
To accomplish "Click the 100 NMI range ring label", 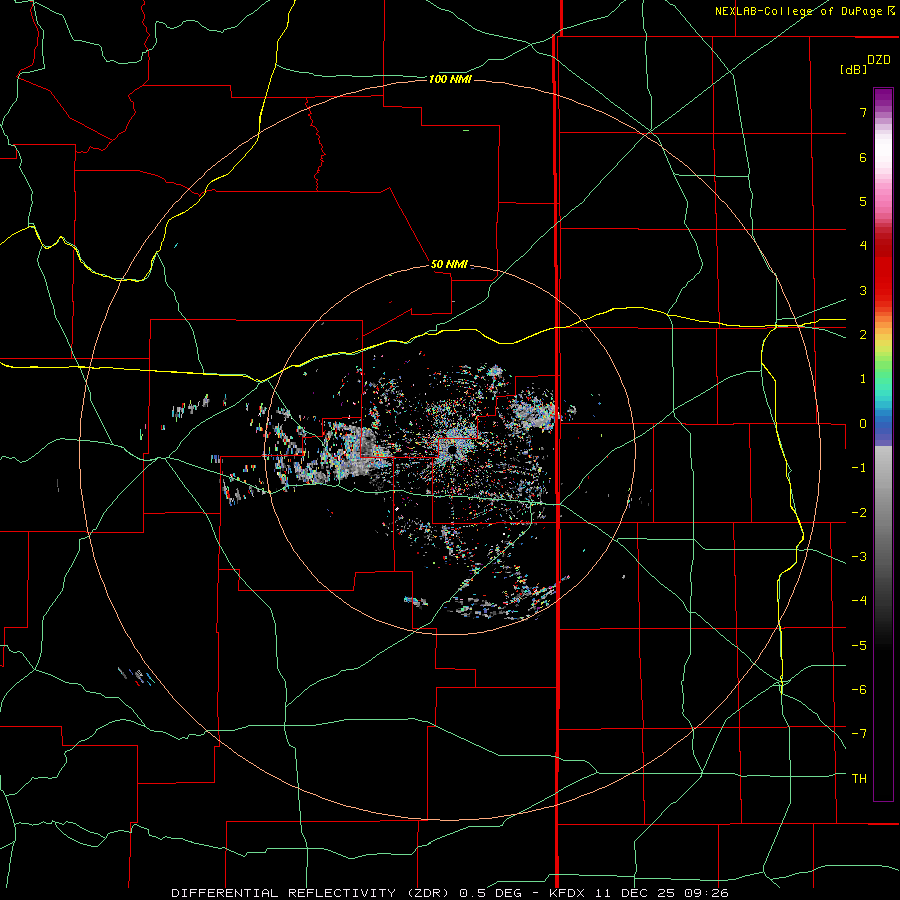I will (449, 79).
